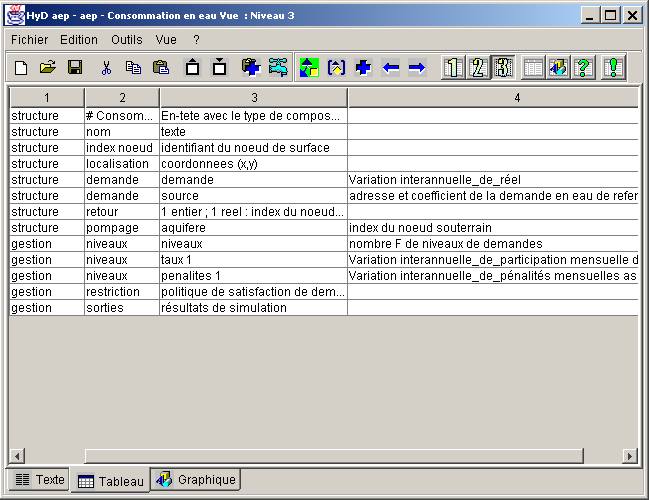Select the 'pompage' cell
649x500 pixels.
pyautogui.click(x=122, y=228)
